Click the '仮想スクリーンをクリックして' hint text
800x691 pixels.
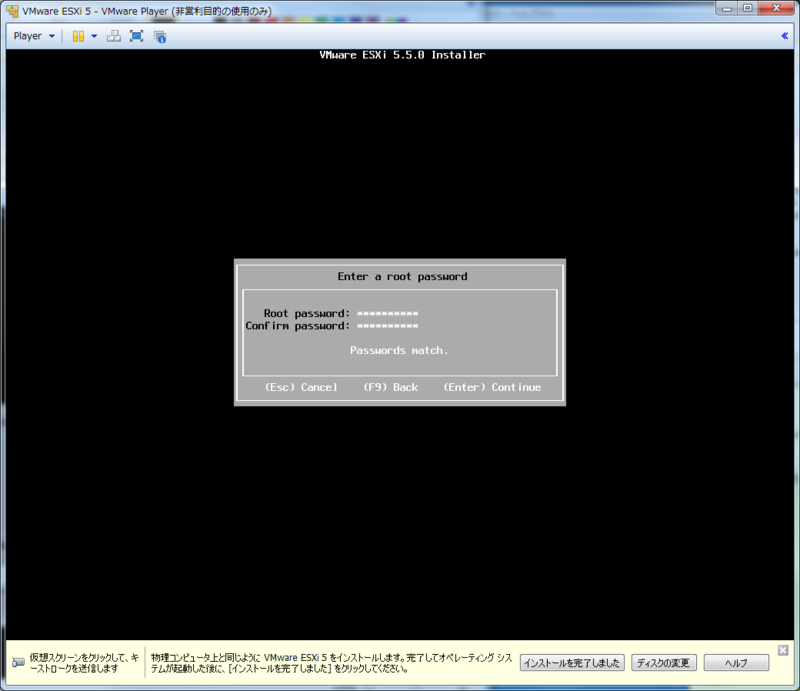click(x=84, y=663)
